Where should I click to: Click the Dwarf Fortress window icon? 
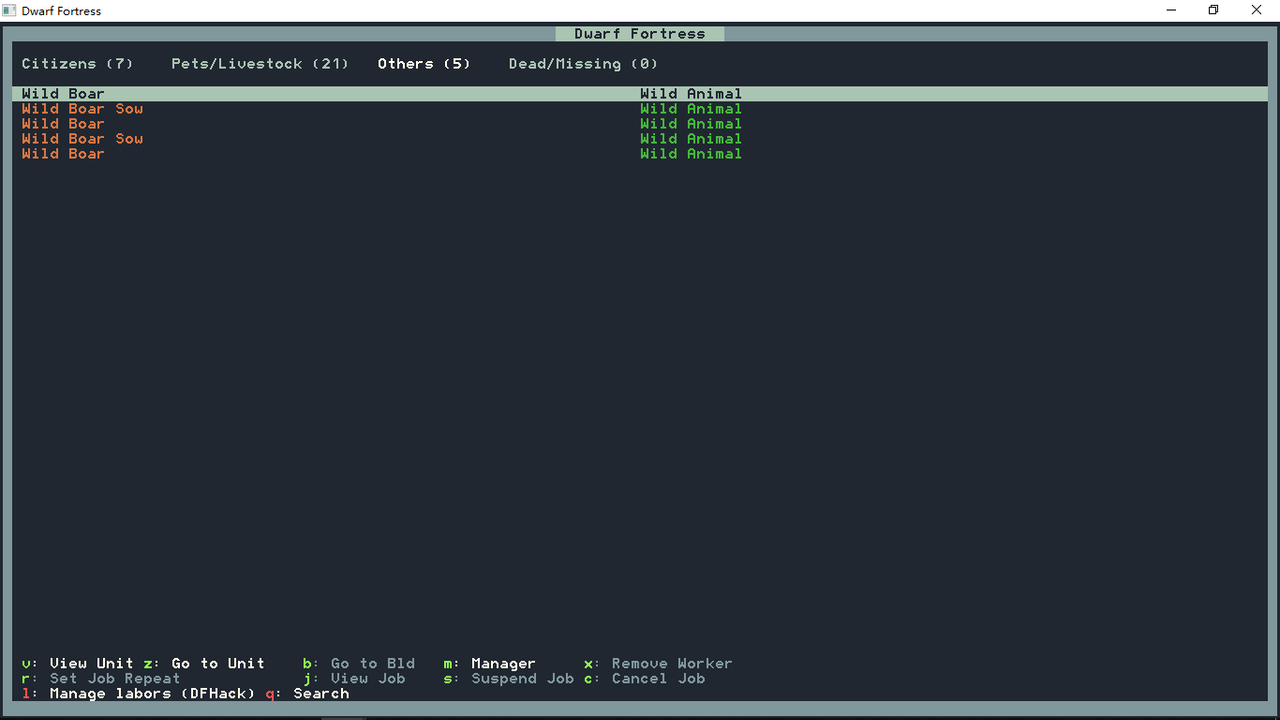tap(10, 11)
